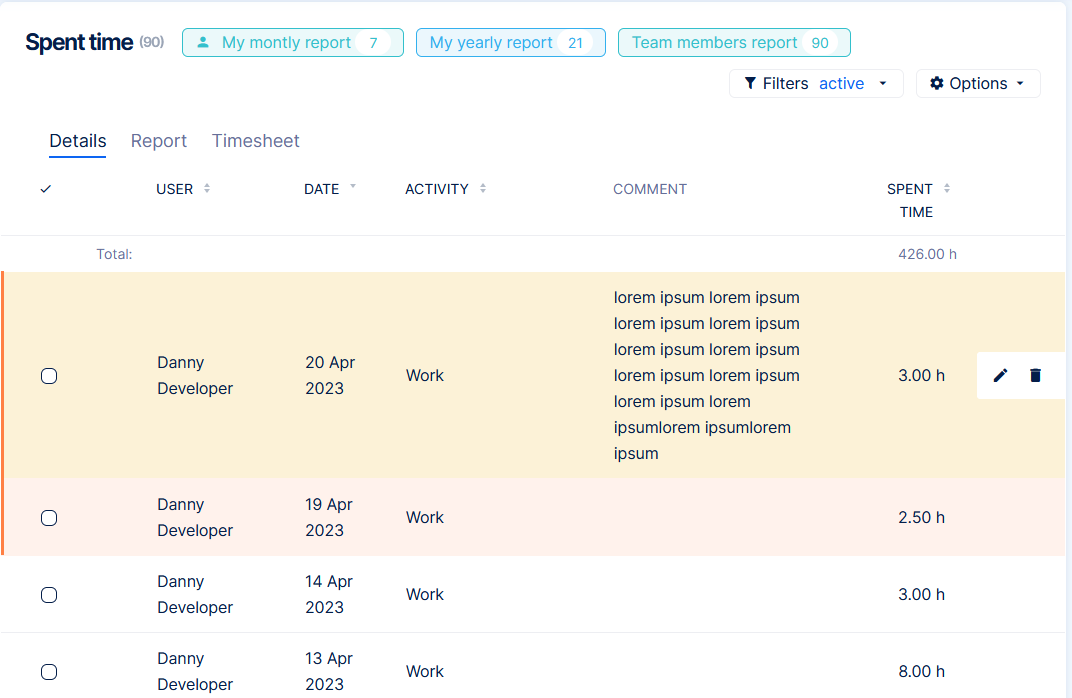Click the lorem ipsum comment text
Image resolution: width=1072 pixels, height=698 pixels.
(706, 375)
